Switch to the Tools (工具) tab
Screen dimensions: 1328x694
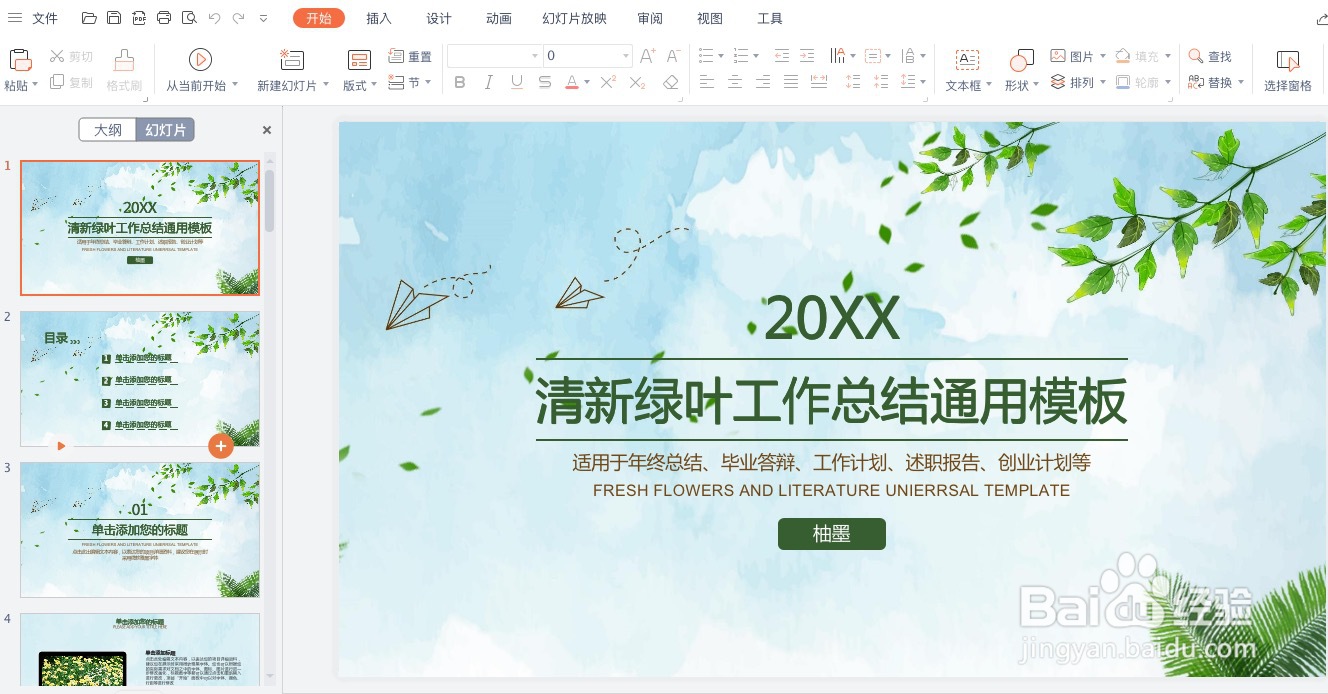(770, 18)
